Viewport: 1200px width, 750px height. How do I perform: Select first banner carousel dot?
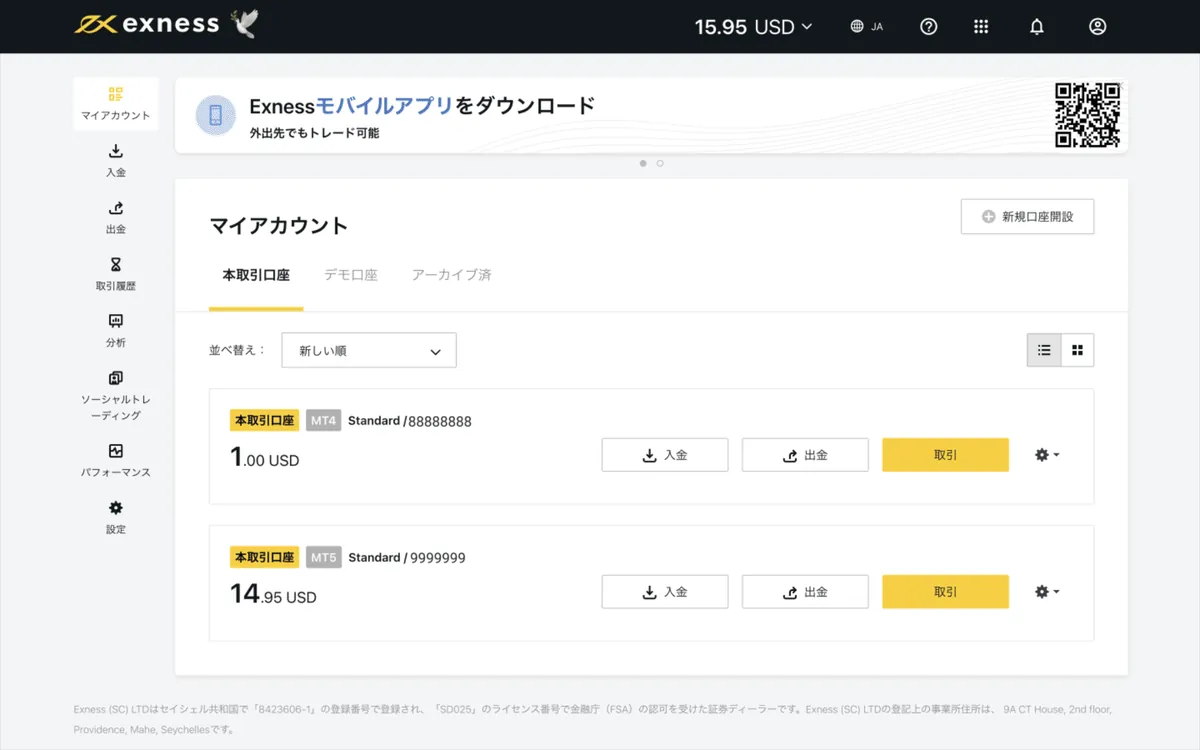tap(643, 163)
